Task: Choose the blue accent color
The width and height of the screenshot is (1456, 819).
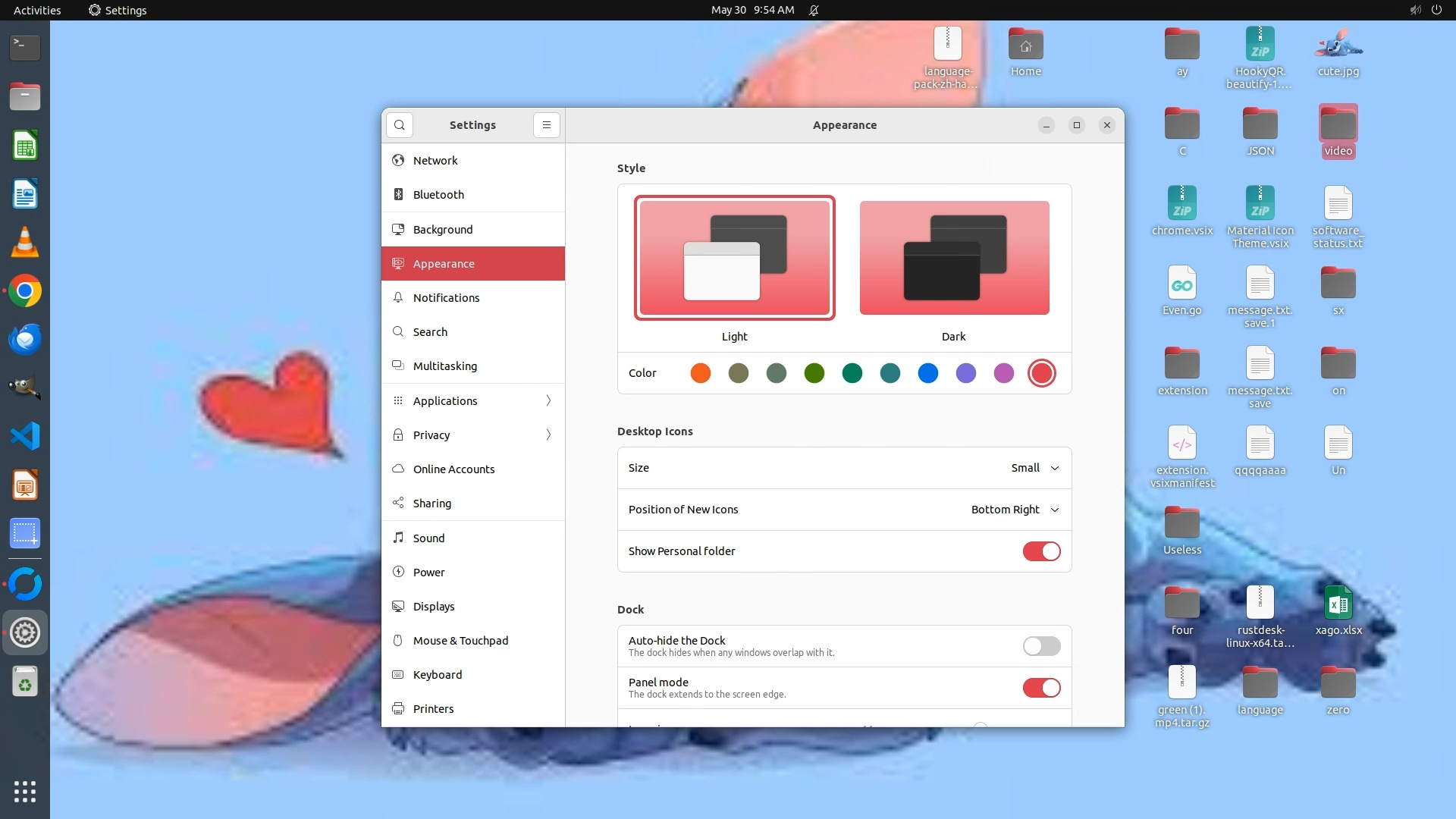Action: [927, 373]
